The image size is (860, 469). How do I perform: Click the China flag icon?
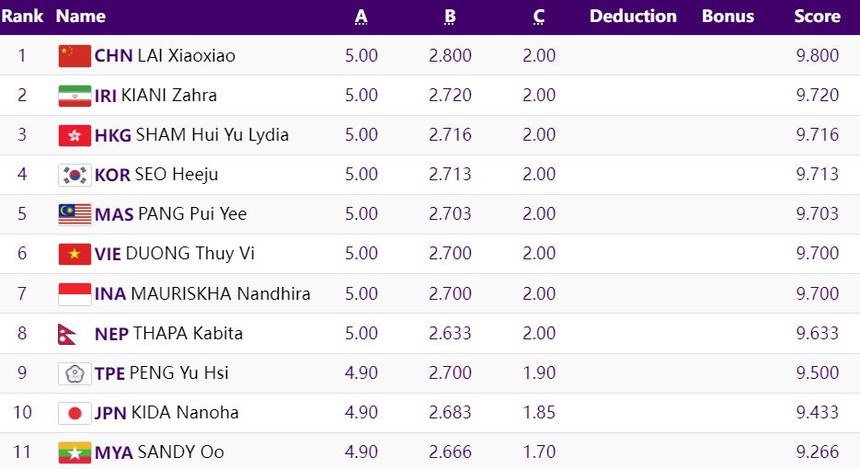click(x=74, y=56)
